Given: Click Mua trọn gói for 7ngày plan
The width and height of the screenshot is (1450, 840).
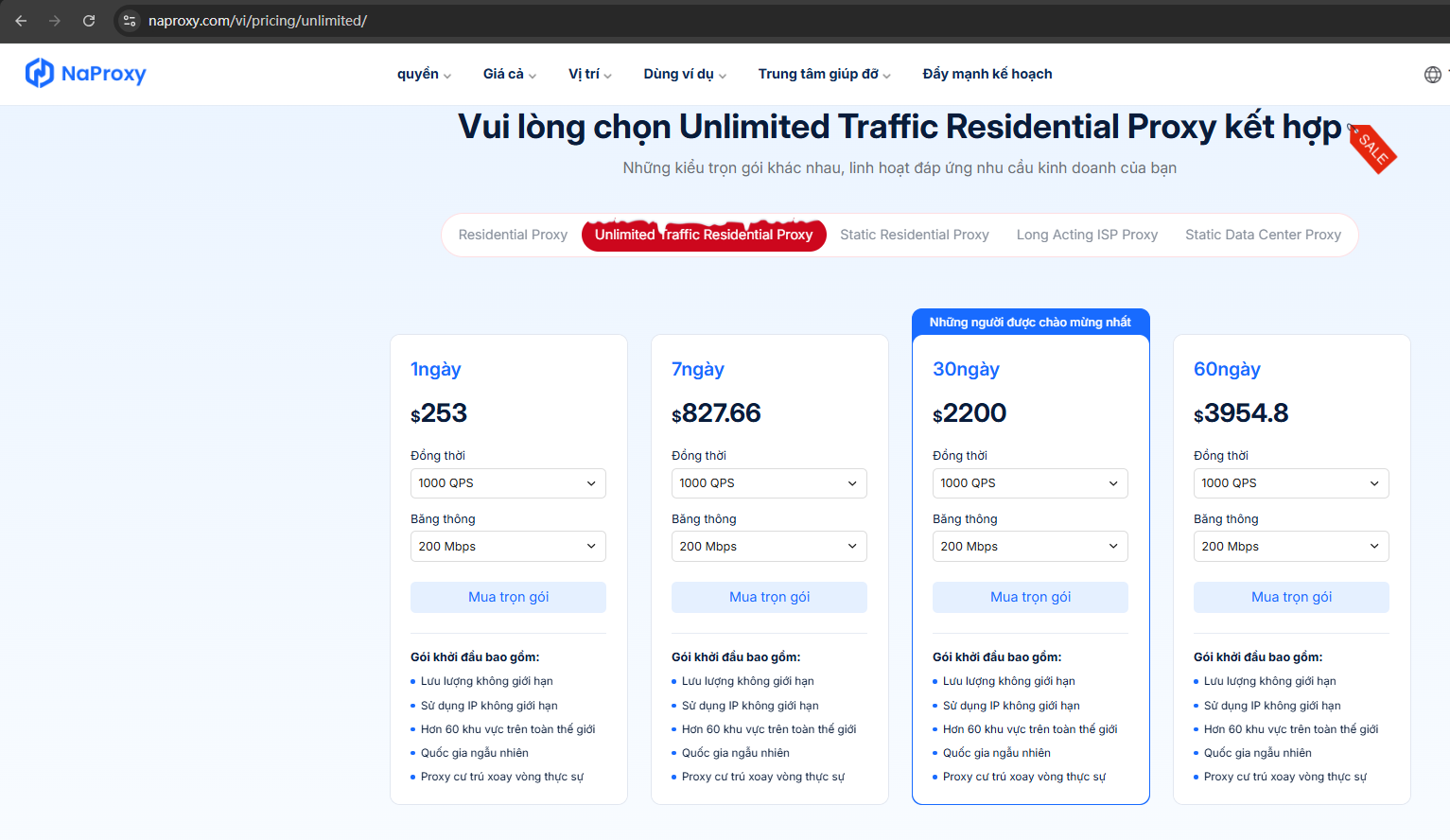Looking at the screenshot, I should pyautogui.click(x=769, y=597).
